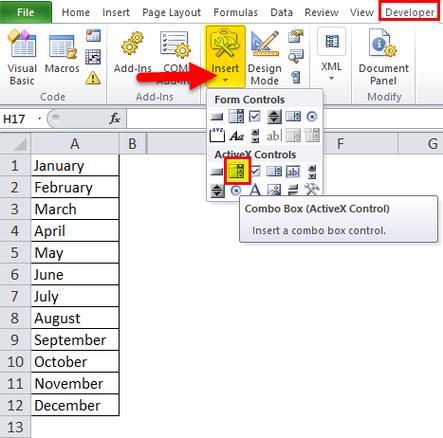Switch to the Insert ribbon tab
The height and width of the screenshot is (438, 443).
coord(116,13)
